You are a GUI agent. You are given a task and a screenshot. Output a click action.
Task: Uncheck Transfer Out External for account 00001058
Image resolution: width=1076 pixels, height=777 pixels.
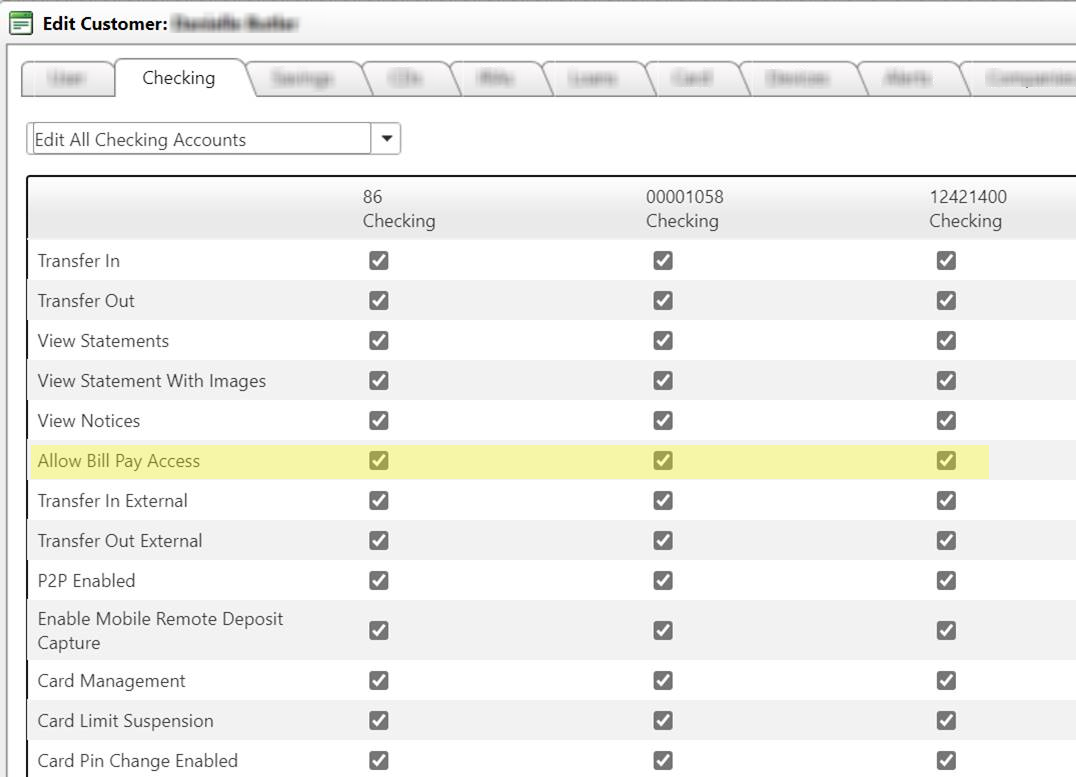pos(663,540)
